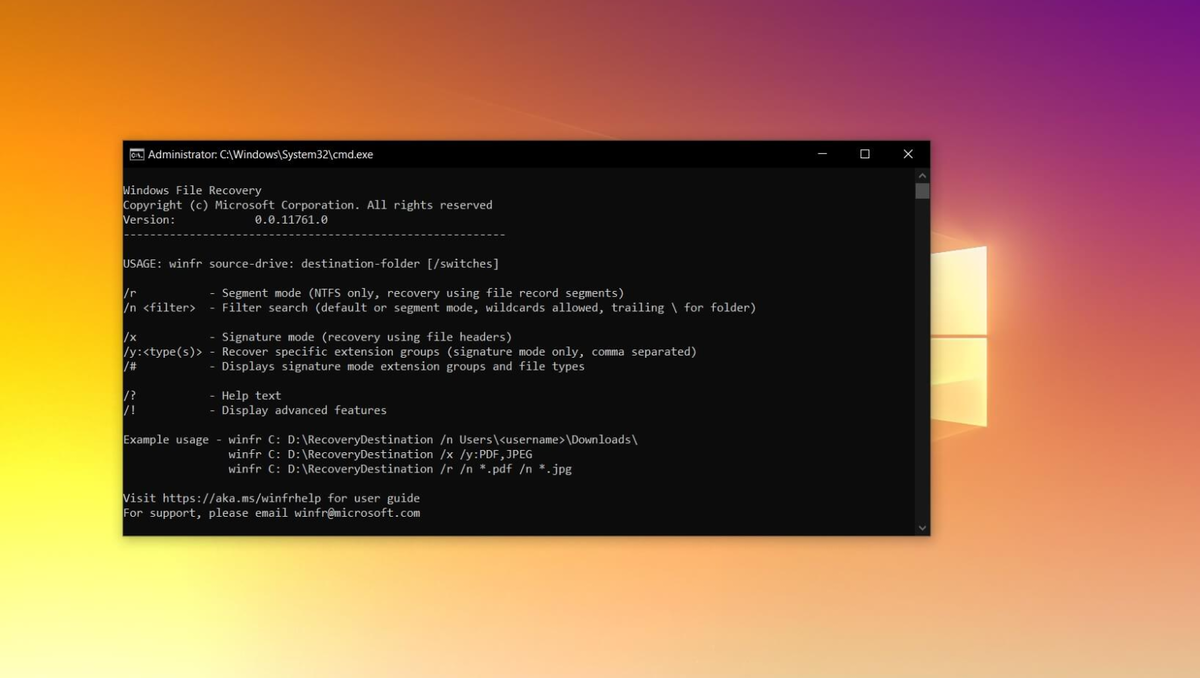Click the 'USAGE: winfr source-drive:' line
This screenshot has height=678, width=1200.
(311, 263)
